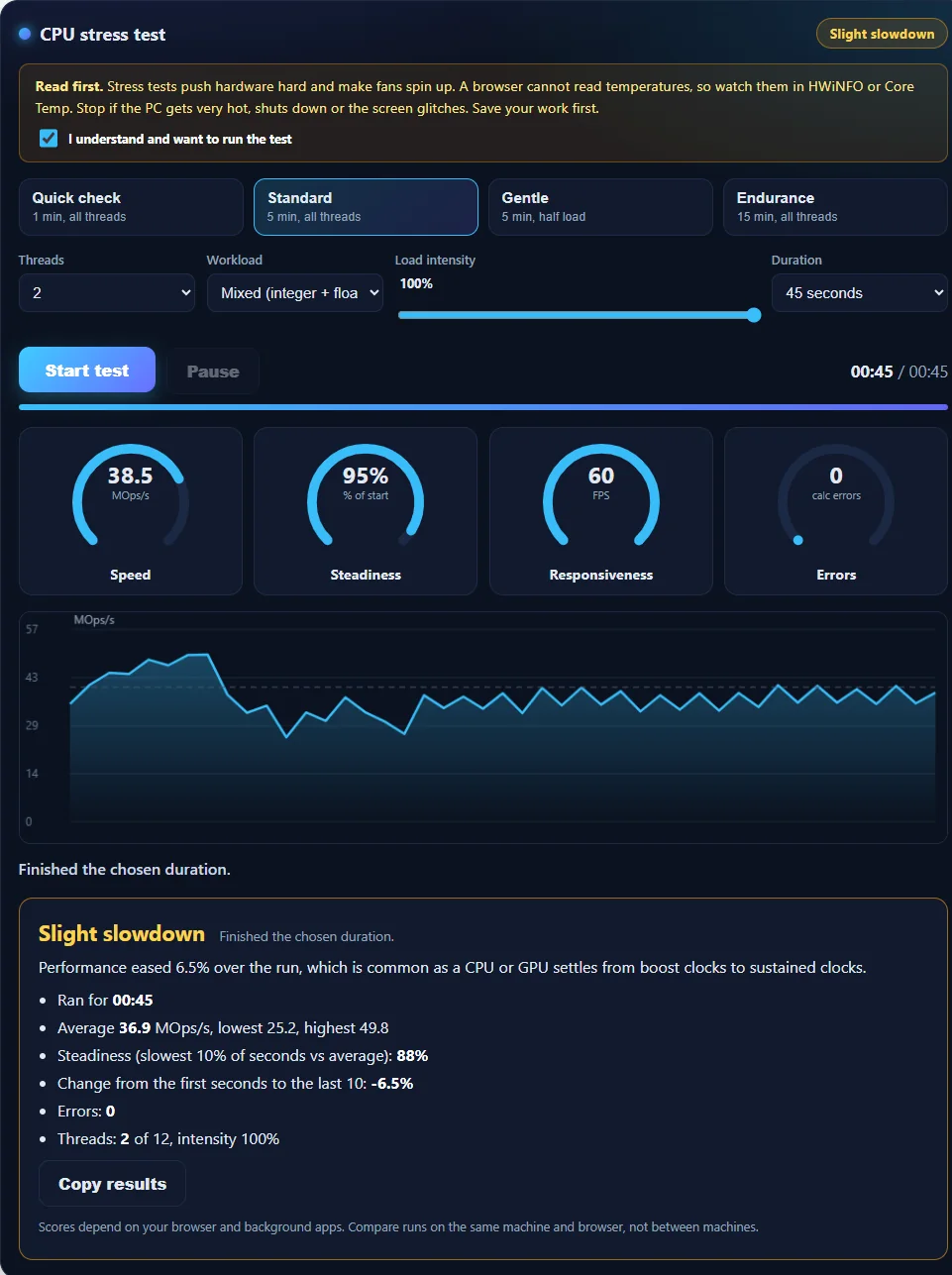The height and width of the screenshot is (1275, 952).
Task: Click the -6.5% change result line
Action: [235, 1084]
